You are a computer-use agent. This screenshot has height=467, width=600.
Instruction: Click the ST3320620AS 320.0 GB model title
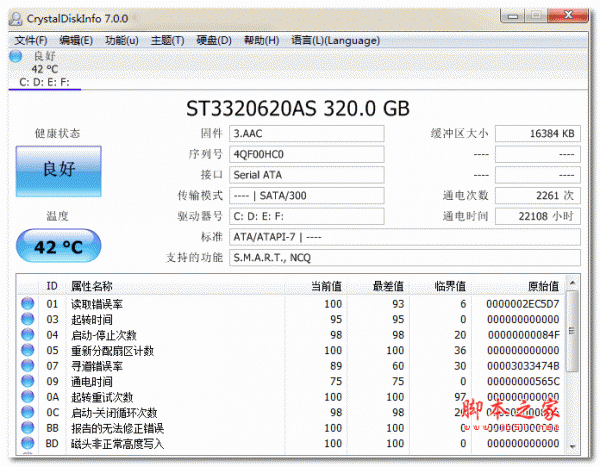(298, 108)
